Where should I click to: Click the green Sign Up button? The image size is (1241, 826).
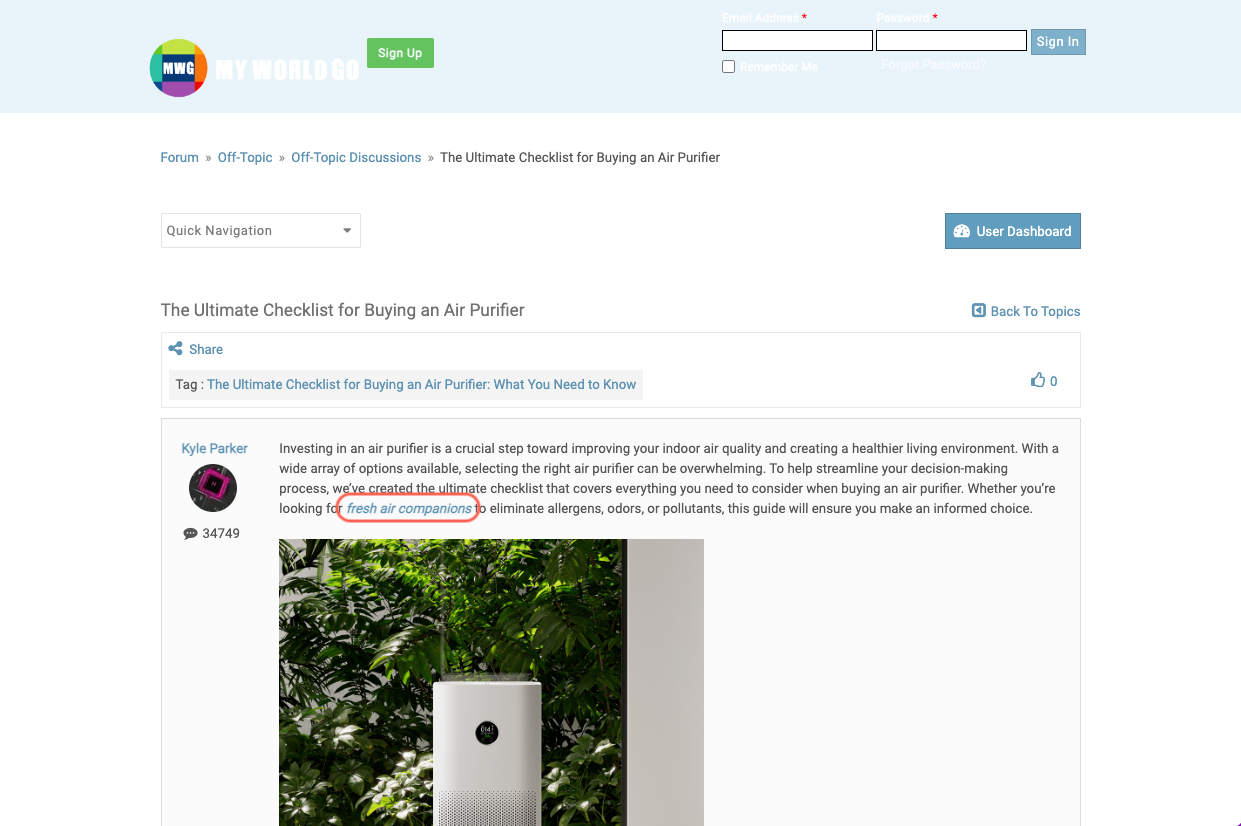click(x=400, y=53)
